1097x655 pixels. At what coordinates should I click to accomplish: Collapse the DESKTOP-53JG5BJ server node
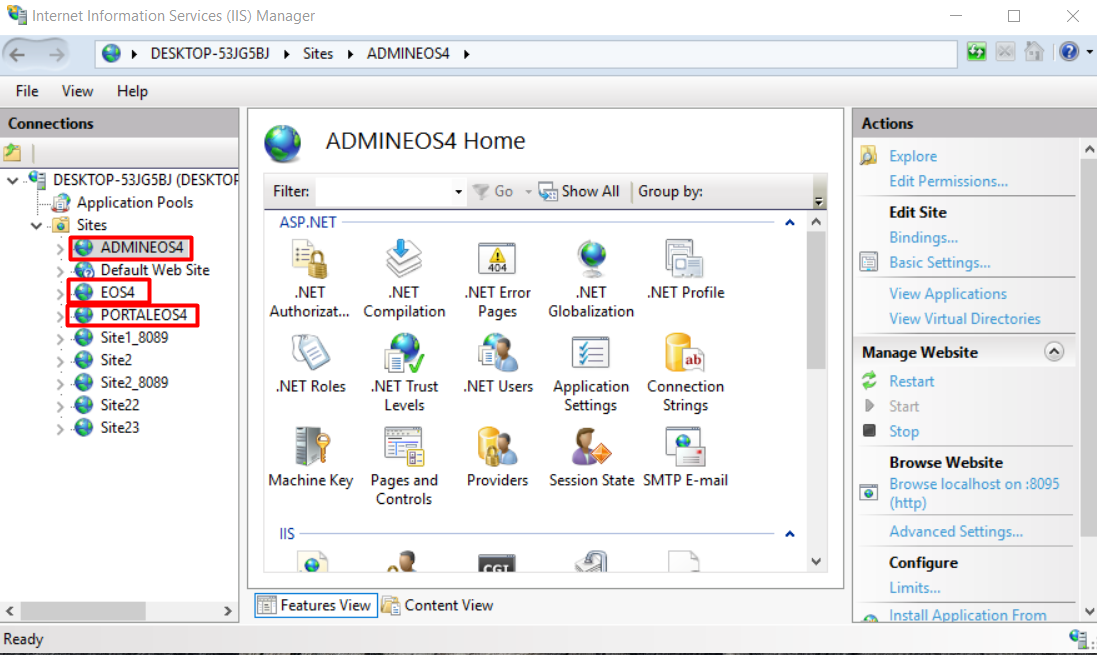[12, 181]
